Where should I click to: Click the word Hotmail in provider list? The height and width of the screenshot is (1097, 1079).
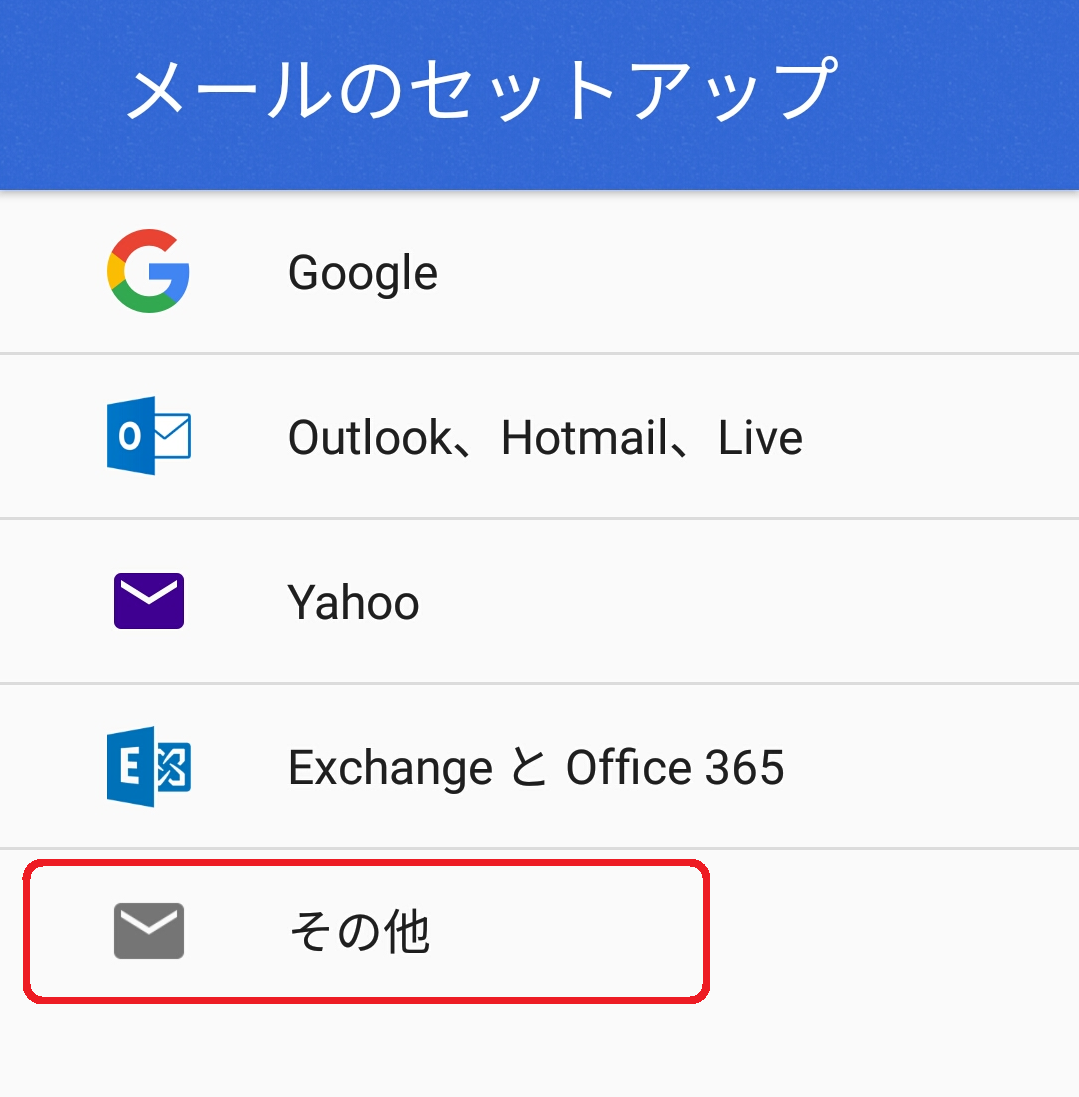click(x=582, y=438)
